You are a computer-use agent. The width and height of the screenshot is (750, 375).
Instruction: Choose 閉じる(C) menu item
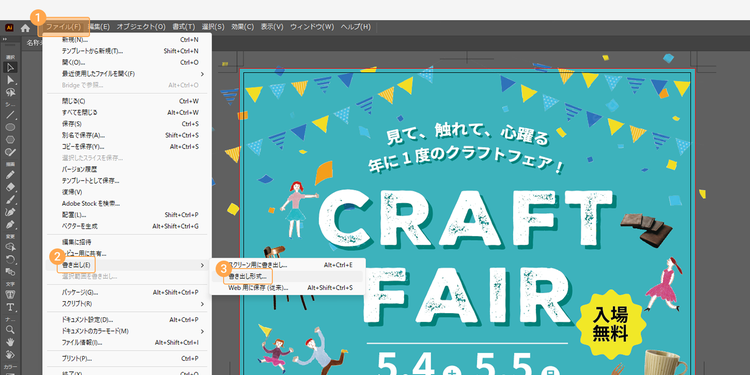(x=127, y=101)
